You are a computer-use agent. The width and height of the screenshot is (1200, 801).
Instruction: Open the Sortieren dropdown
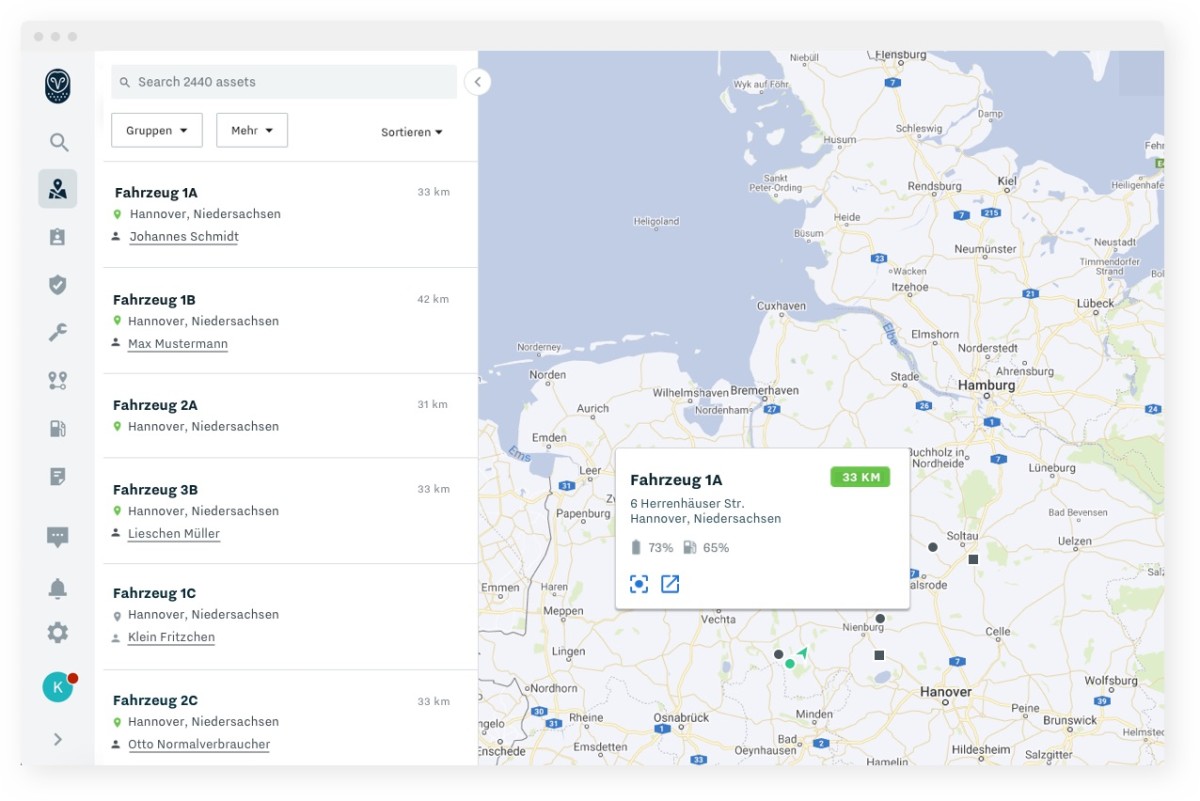point(412,132)
